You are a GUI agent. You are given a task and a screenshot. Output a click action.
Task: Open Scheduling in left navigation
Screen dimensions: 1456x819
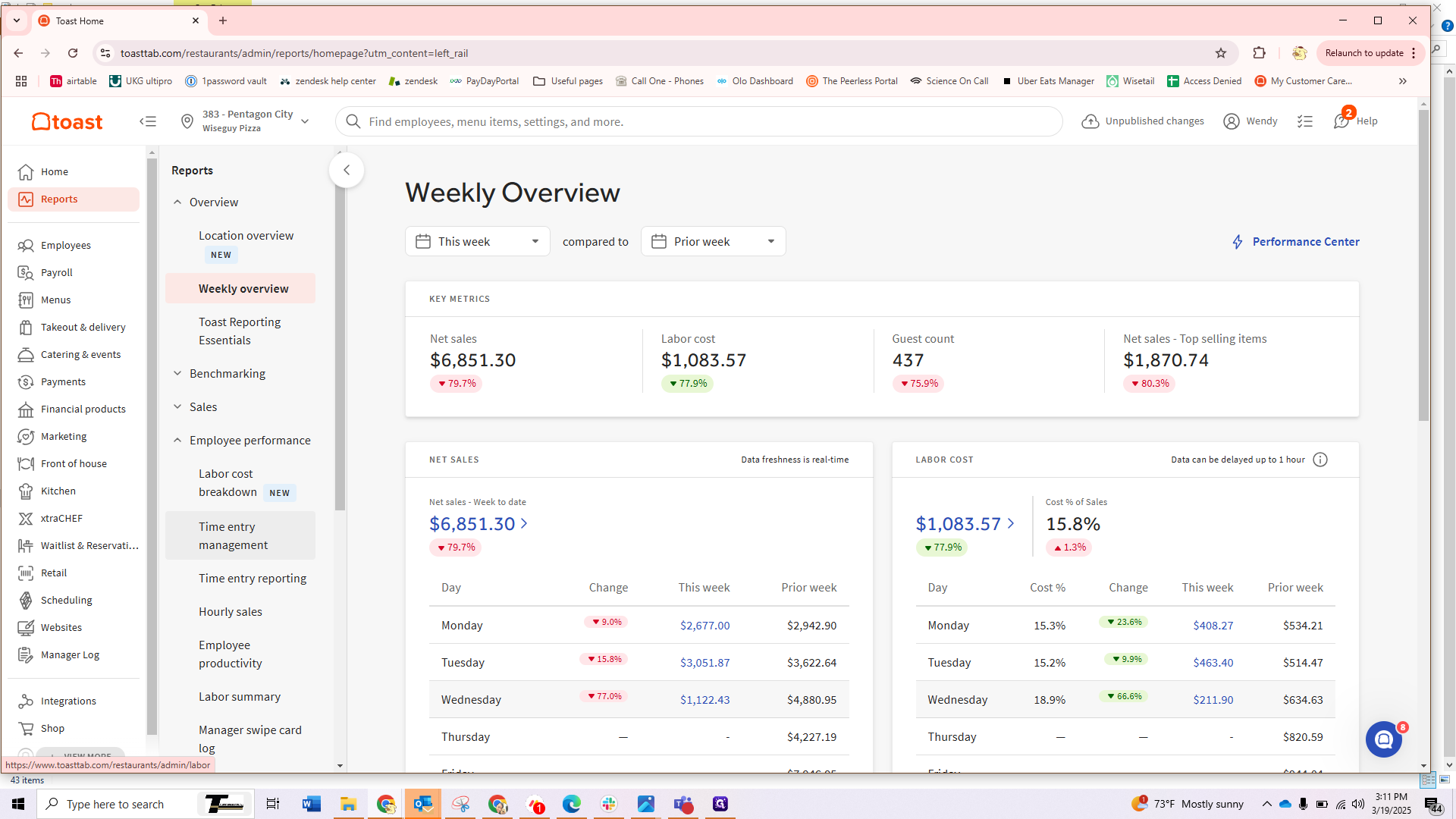point(74,601)
